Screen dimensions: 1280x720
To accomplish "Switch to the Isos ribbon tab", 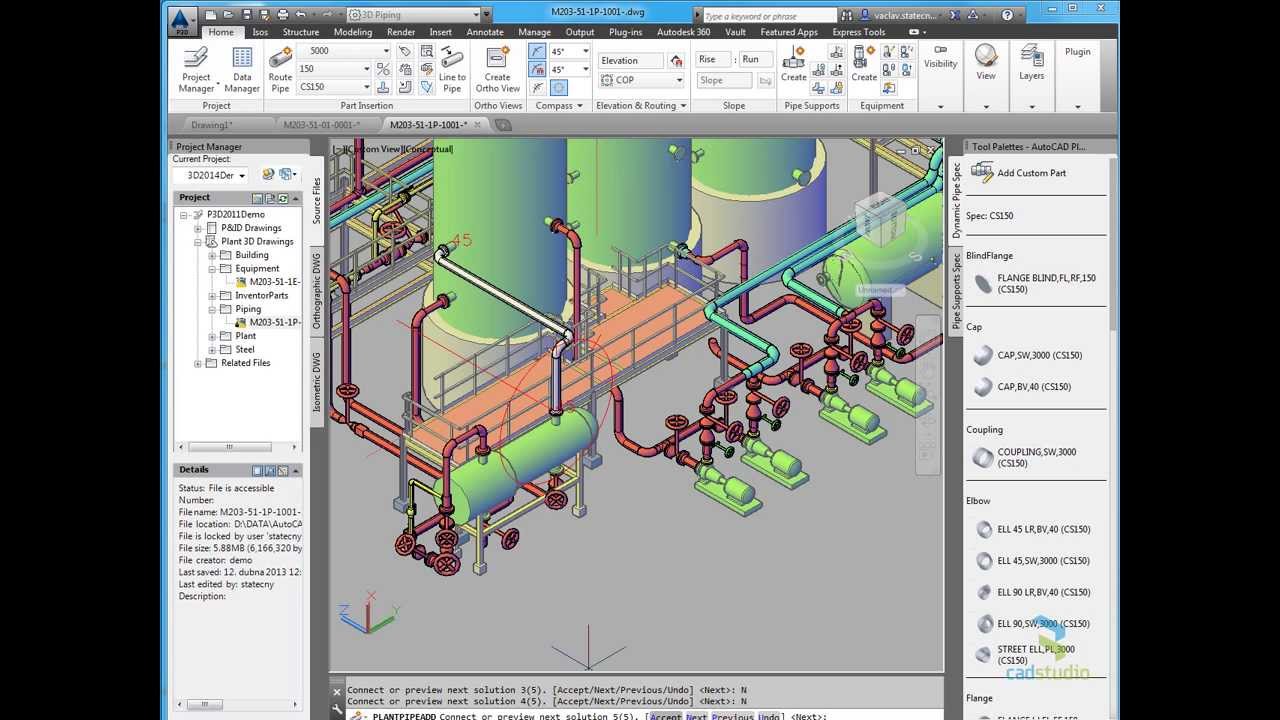I will [260, 32].
